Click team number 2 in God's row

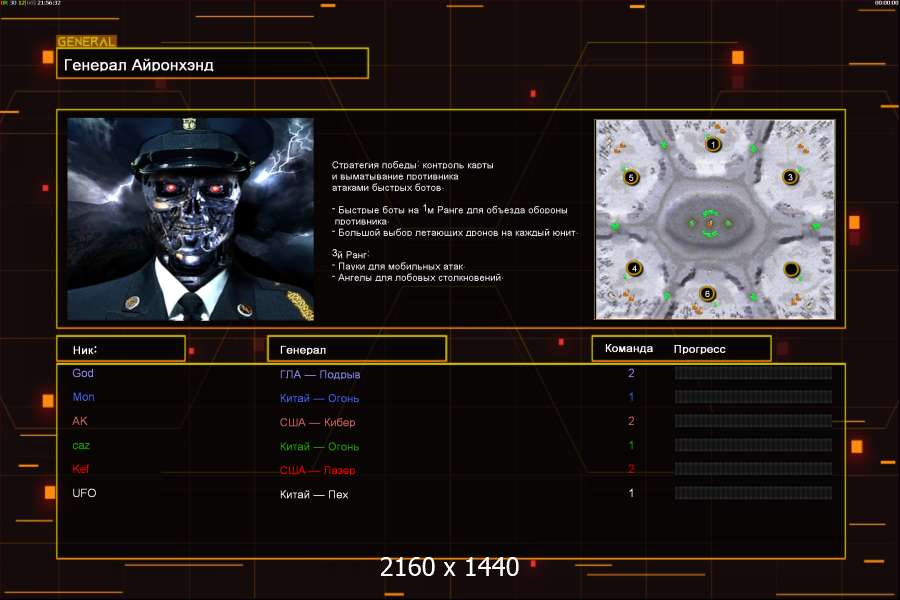[631, 373]
